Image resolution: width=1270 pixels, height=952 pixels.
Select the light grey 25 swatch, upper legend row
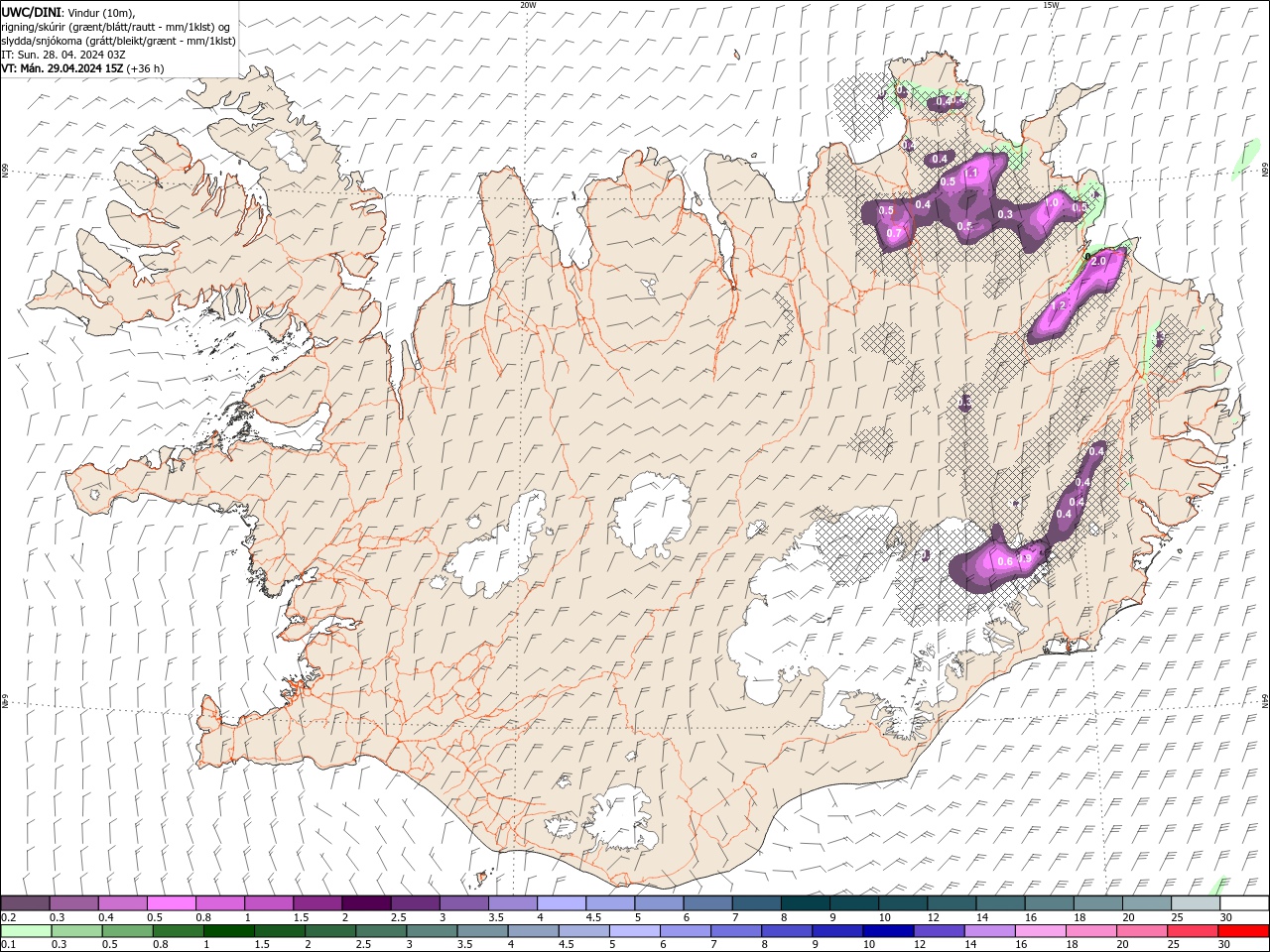[x=1196, y=903]
